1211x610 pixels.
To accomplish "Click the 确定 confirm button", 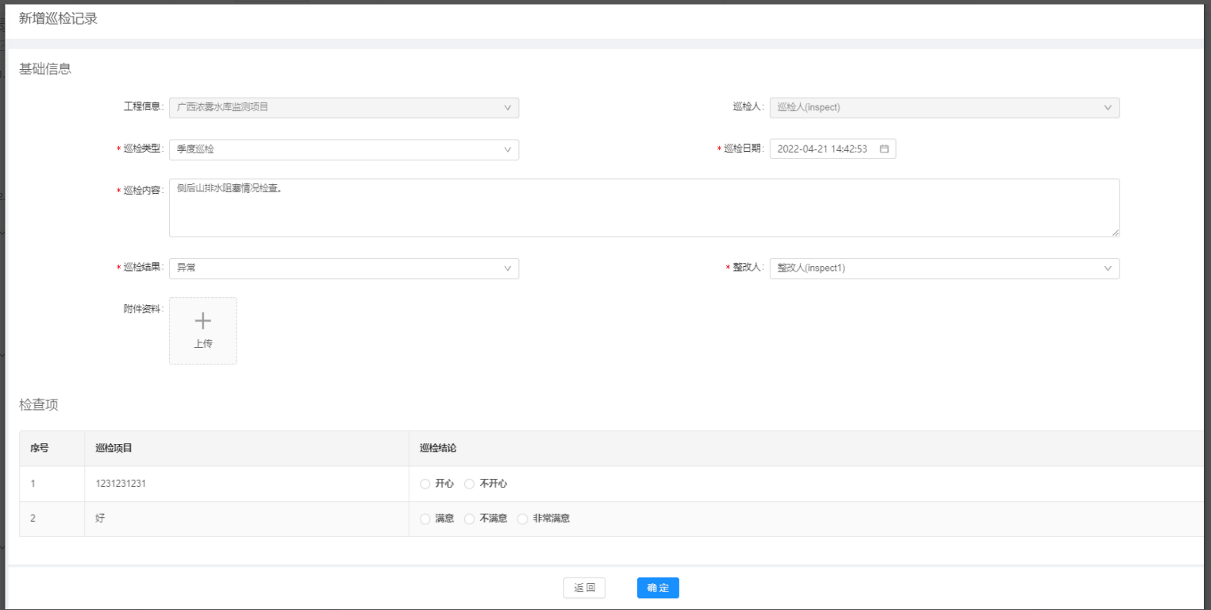I will 657,588.
